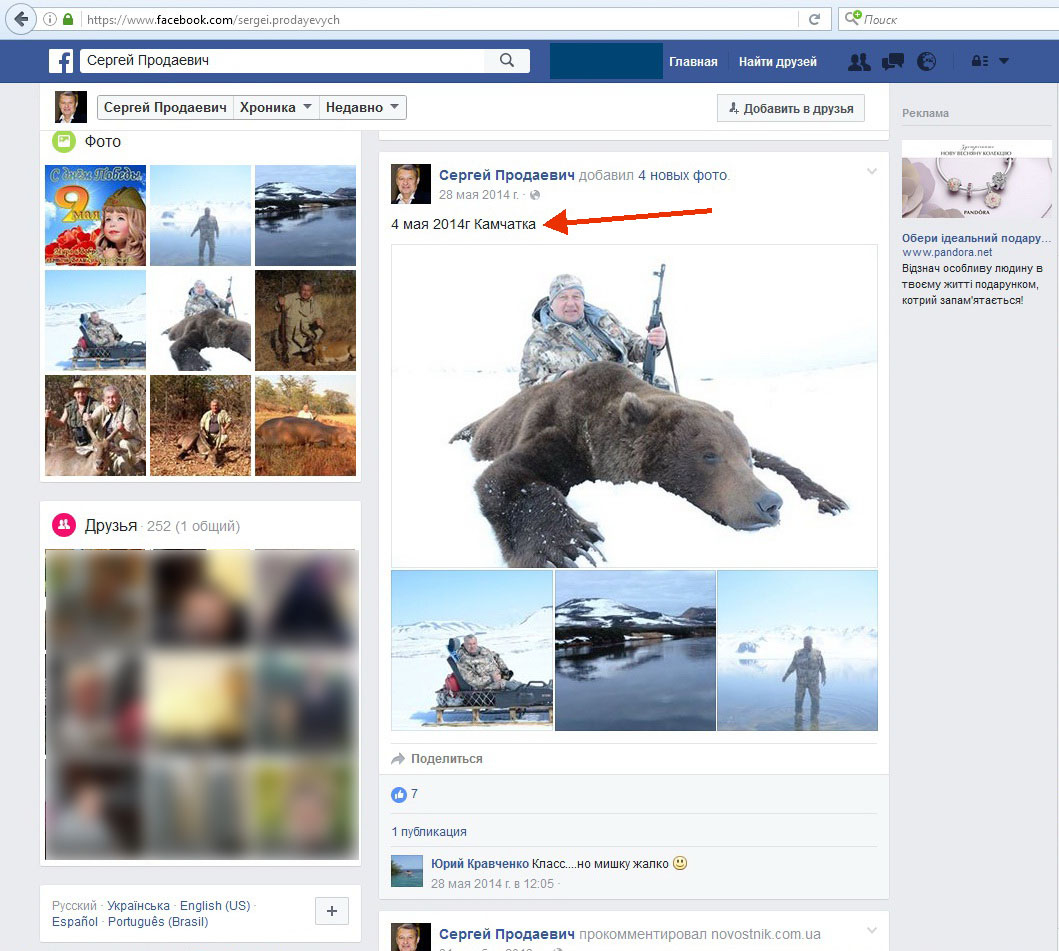This screenshot has height=951, width=1059.
Task: Open the messages icon
Action: coord(893,62)
